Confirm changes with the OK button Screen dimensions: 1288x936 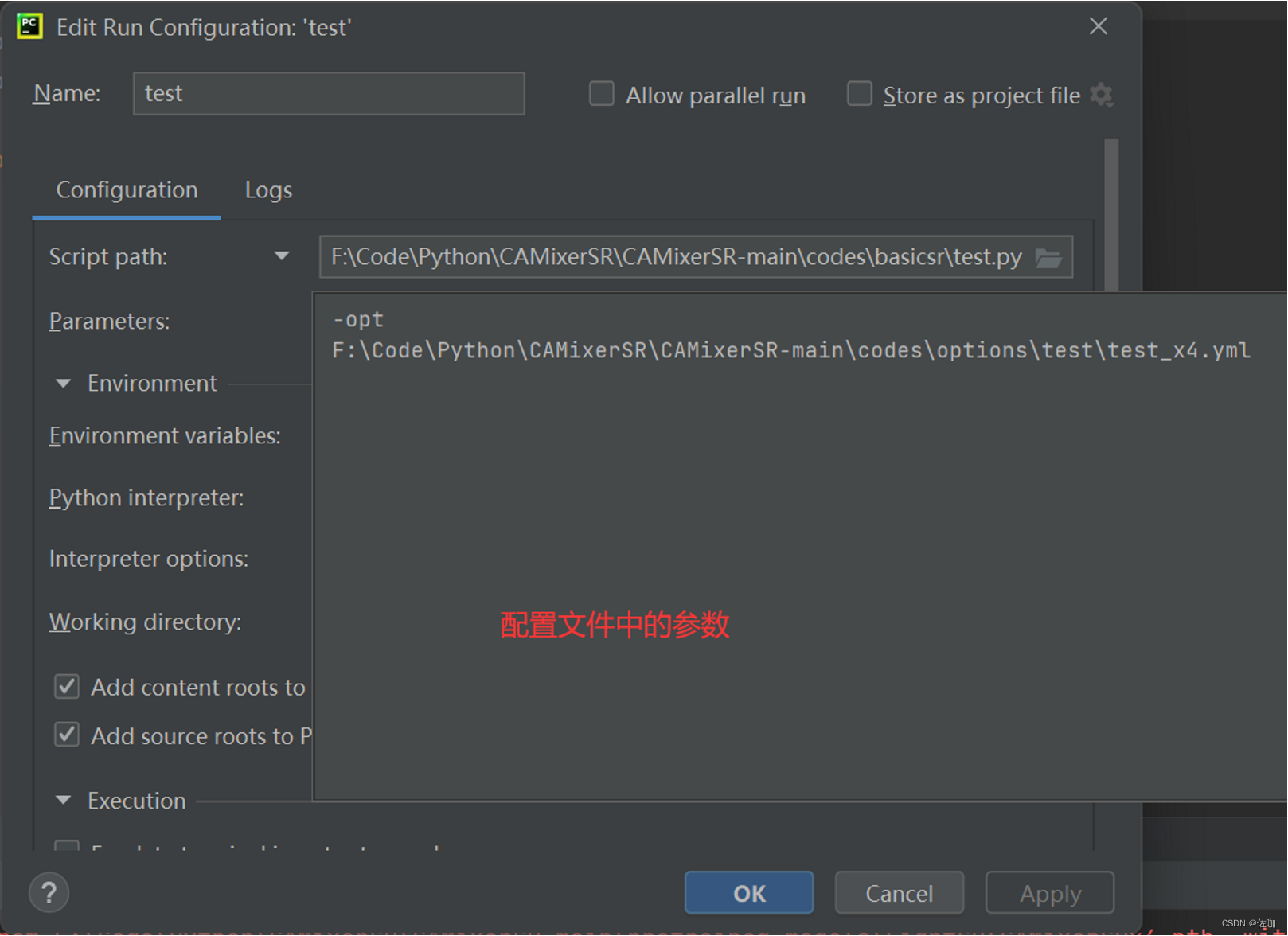point(748,892)
